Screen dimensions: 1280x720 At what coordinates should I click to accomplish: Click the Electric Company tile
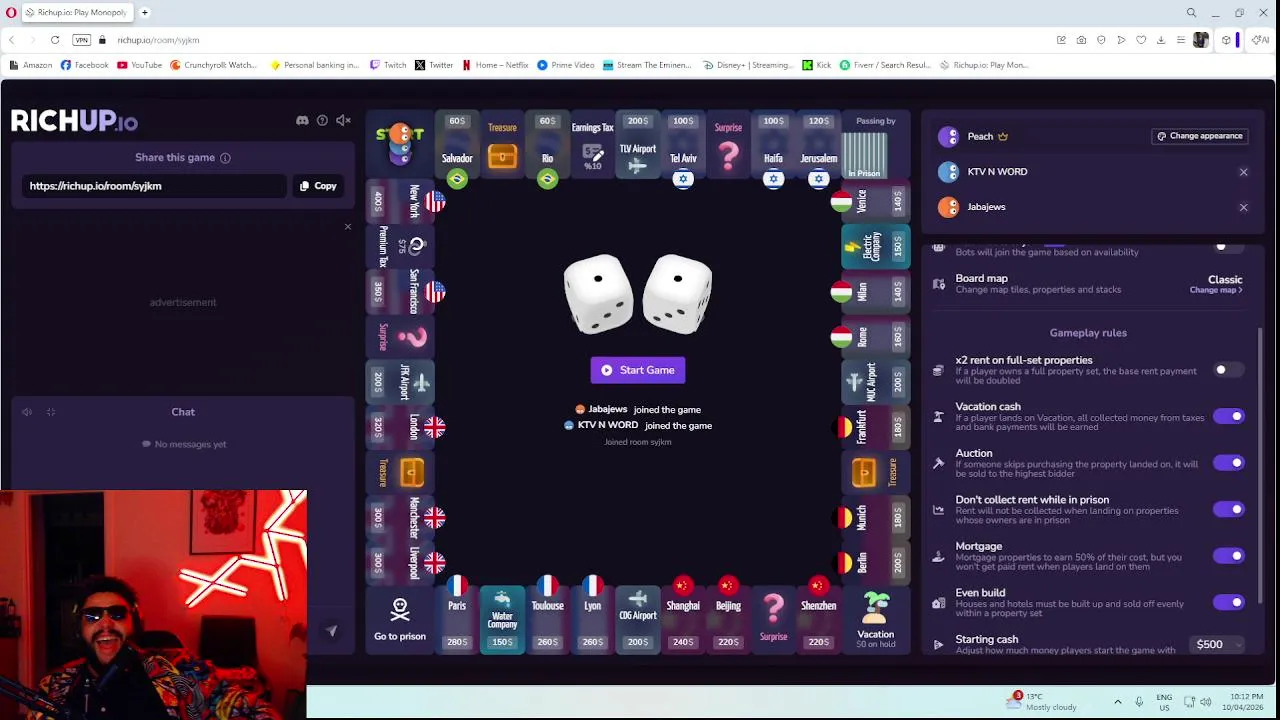tap(875, 246)
